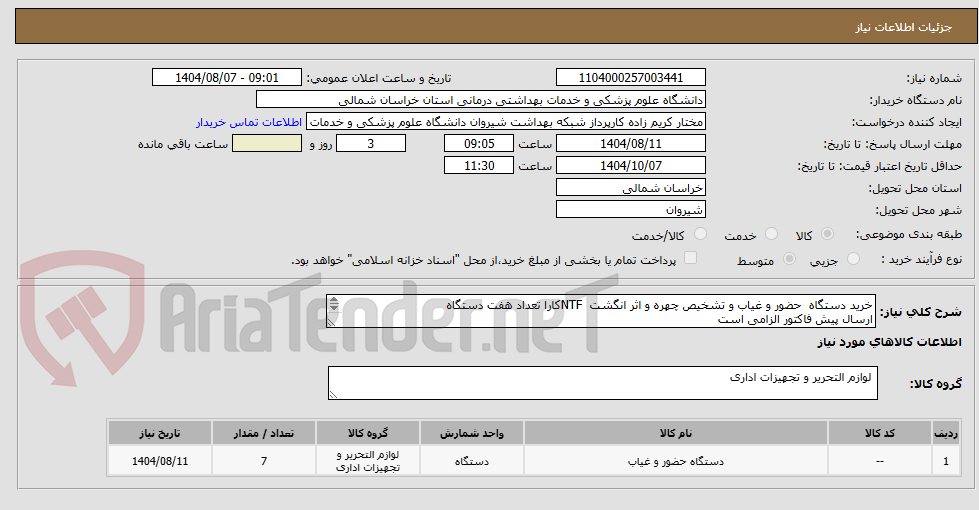The image size is (979, 510).
Task: Select the جزیی purchase type radio
Action: (854, 258)
